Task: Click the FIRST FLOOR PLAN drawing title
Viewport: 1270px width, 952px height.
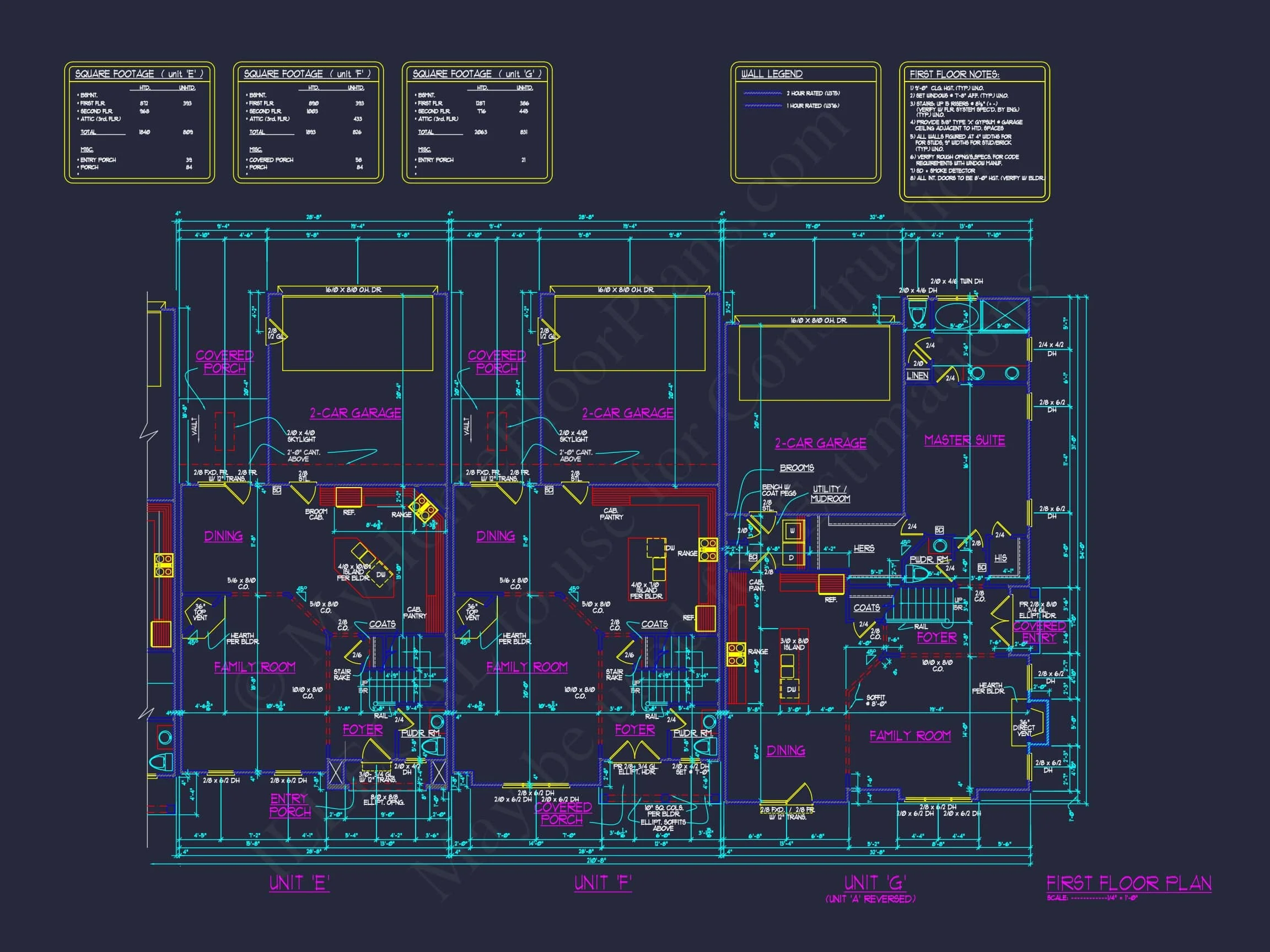Action: point(1128,883)
